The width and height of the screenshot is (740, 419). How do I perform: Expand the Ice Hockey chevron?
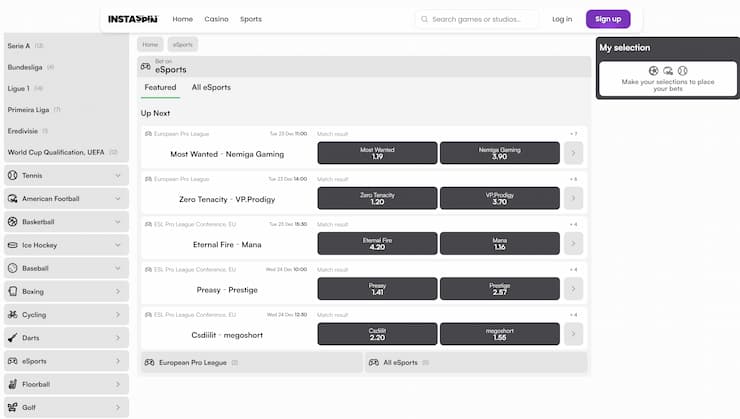point(118,245)
